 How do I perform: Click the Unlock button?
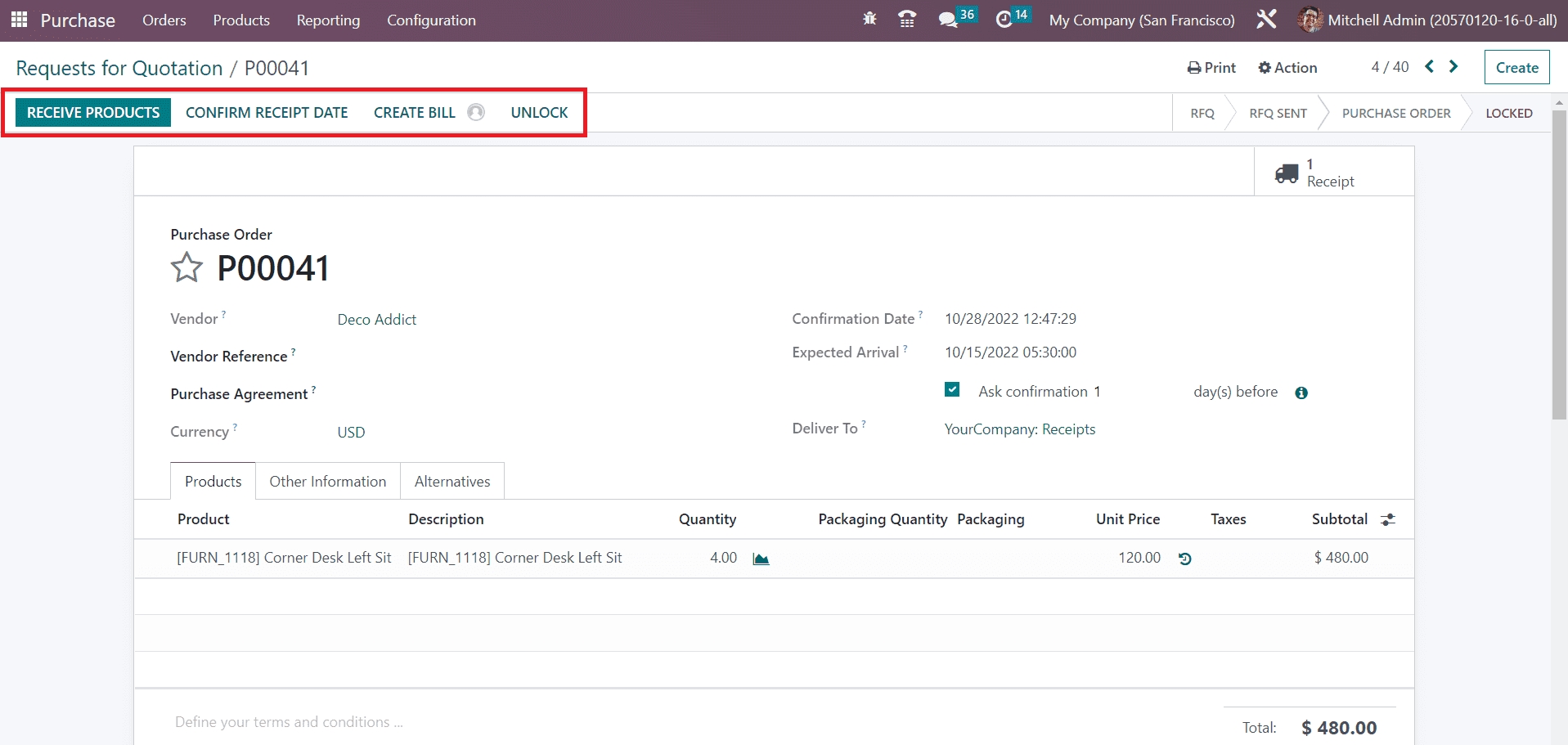(539, 113)
